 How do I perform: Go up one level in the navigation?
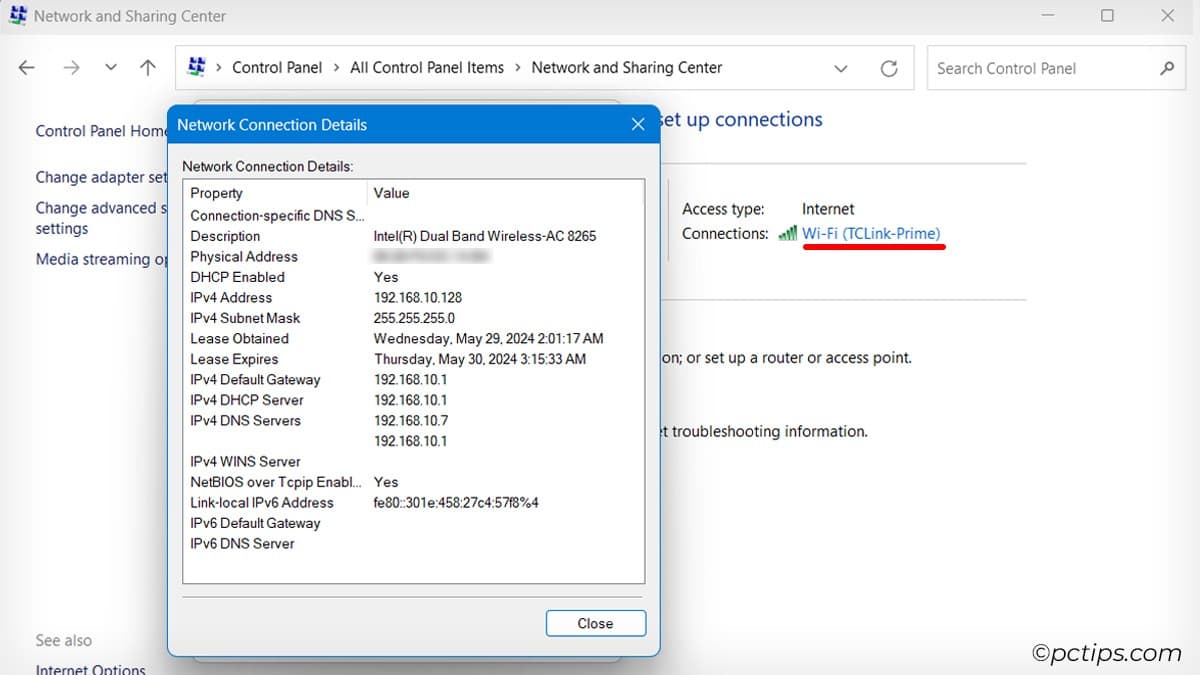click(x=147, y=67)
